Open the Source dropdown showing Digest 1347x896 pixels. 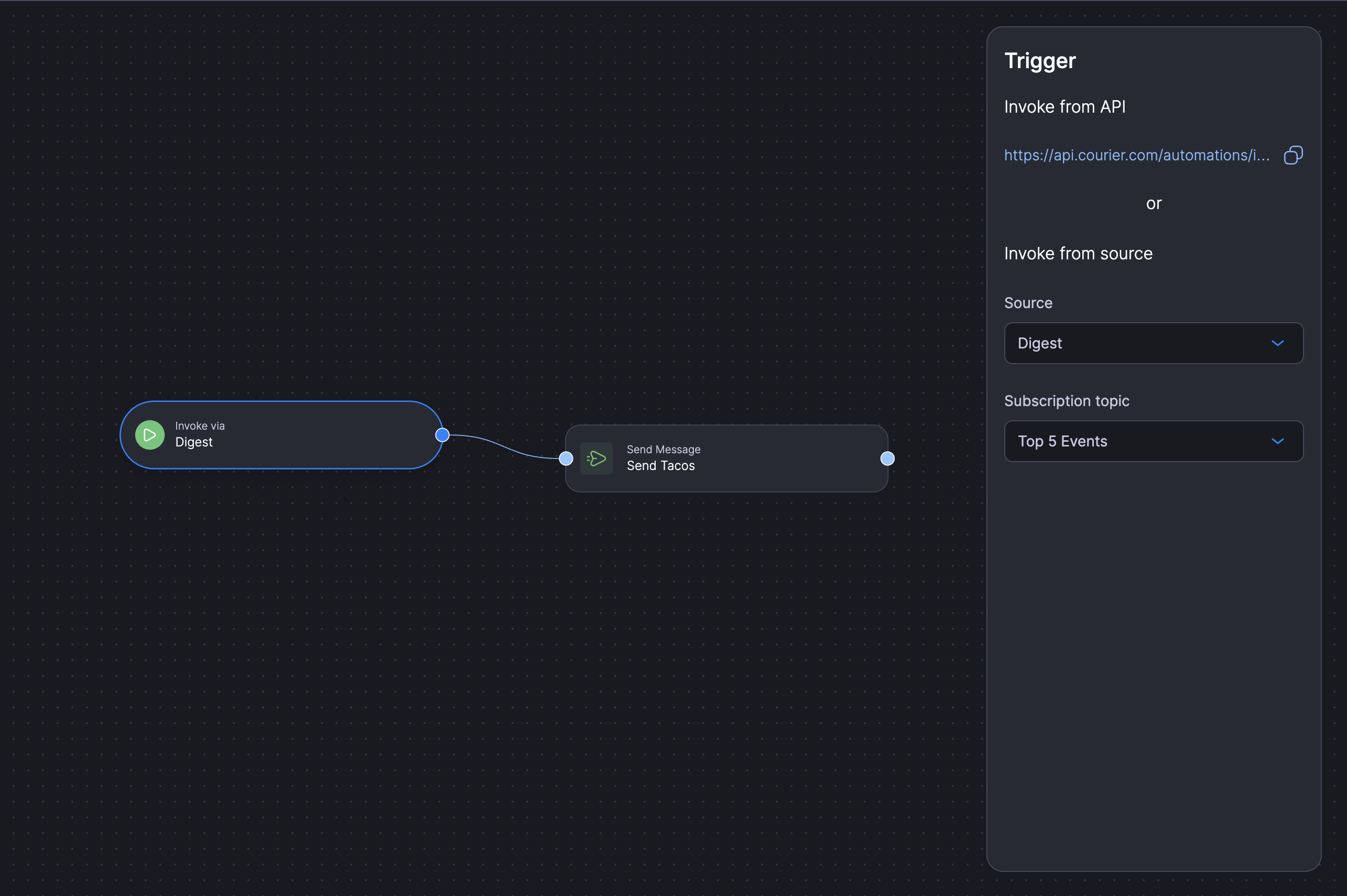coord(1153,343)
